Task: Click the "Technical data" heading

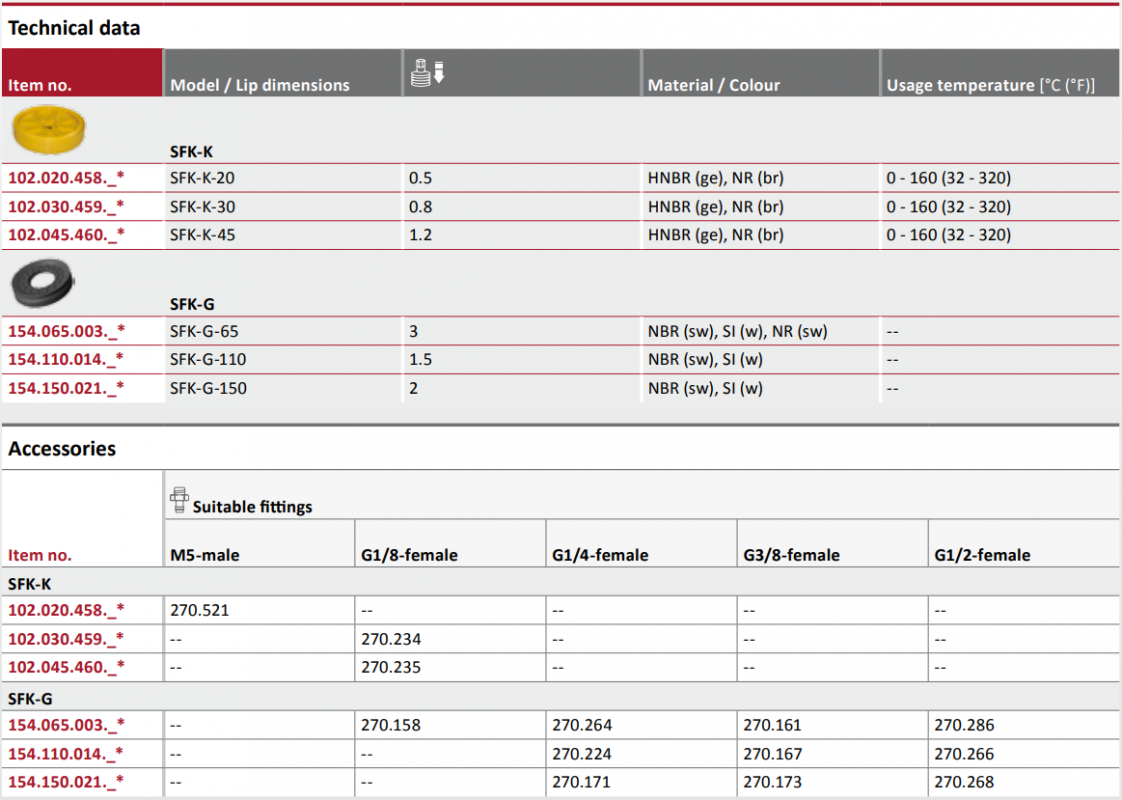Action: [74, 29]
